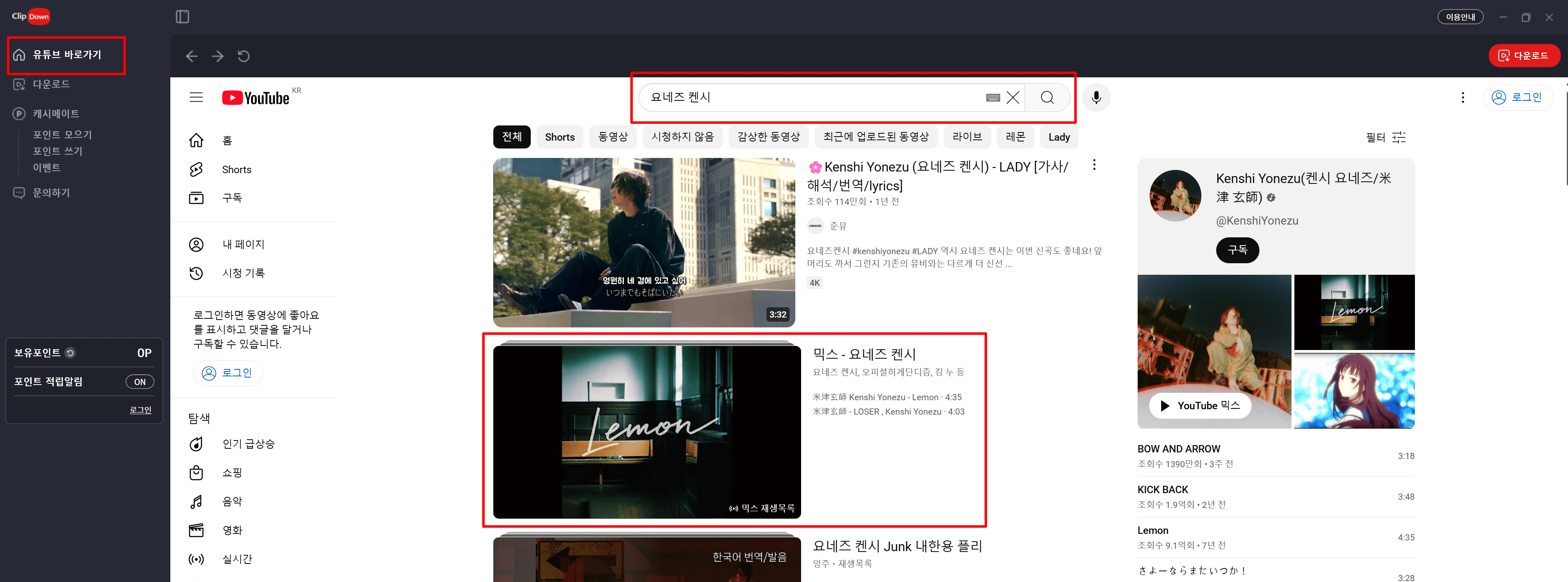Open the three-dot menu near 로그인
Image resolution: width=1568 pixels, height=582 pixels.
coord(1463,97)
